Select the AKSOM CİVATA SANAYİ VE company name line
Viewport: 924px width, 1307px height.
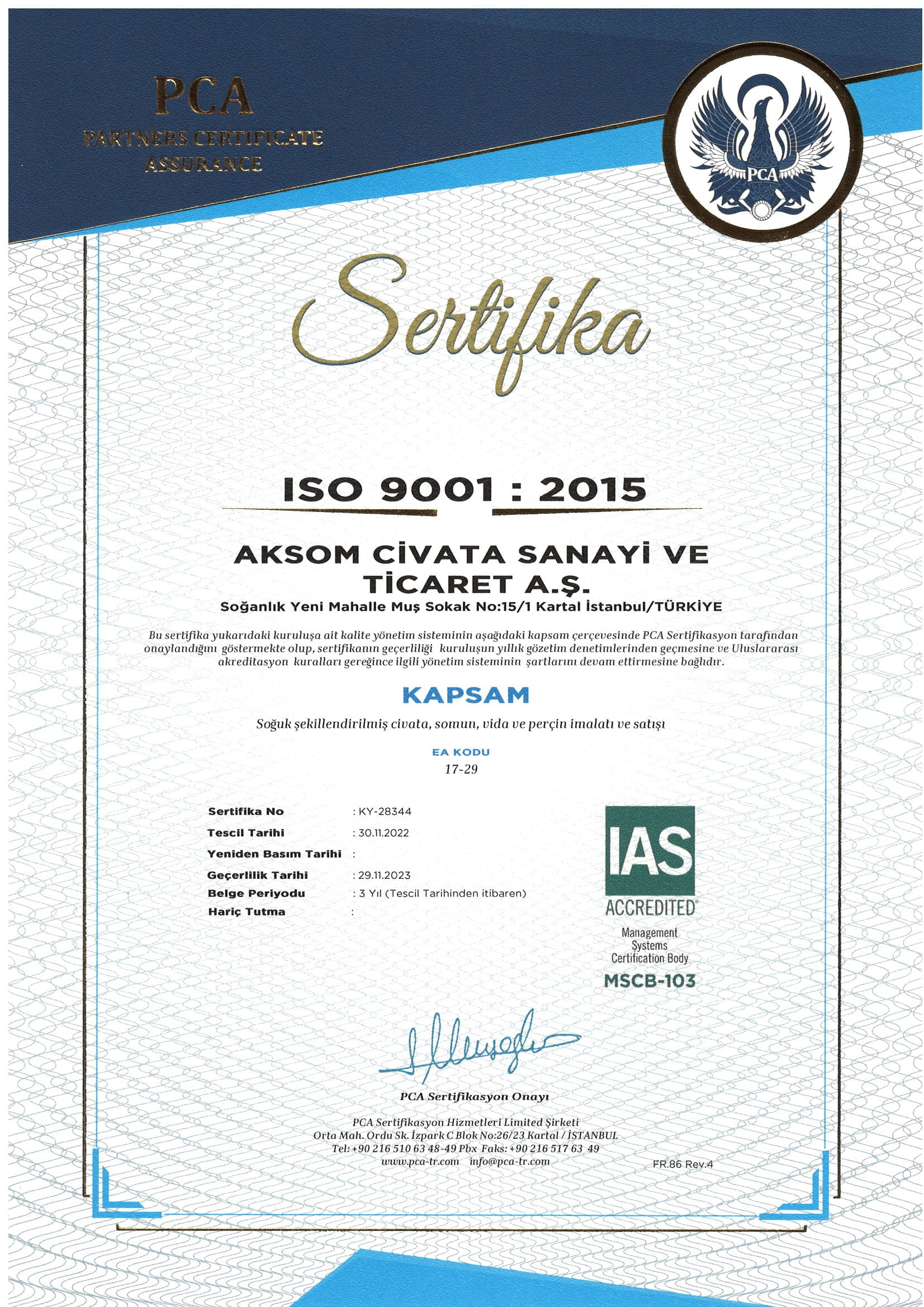[471, 555]
